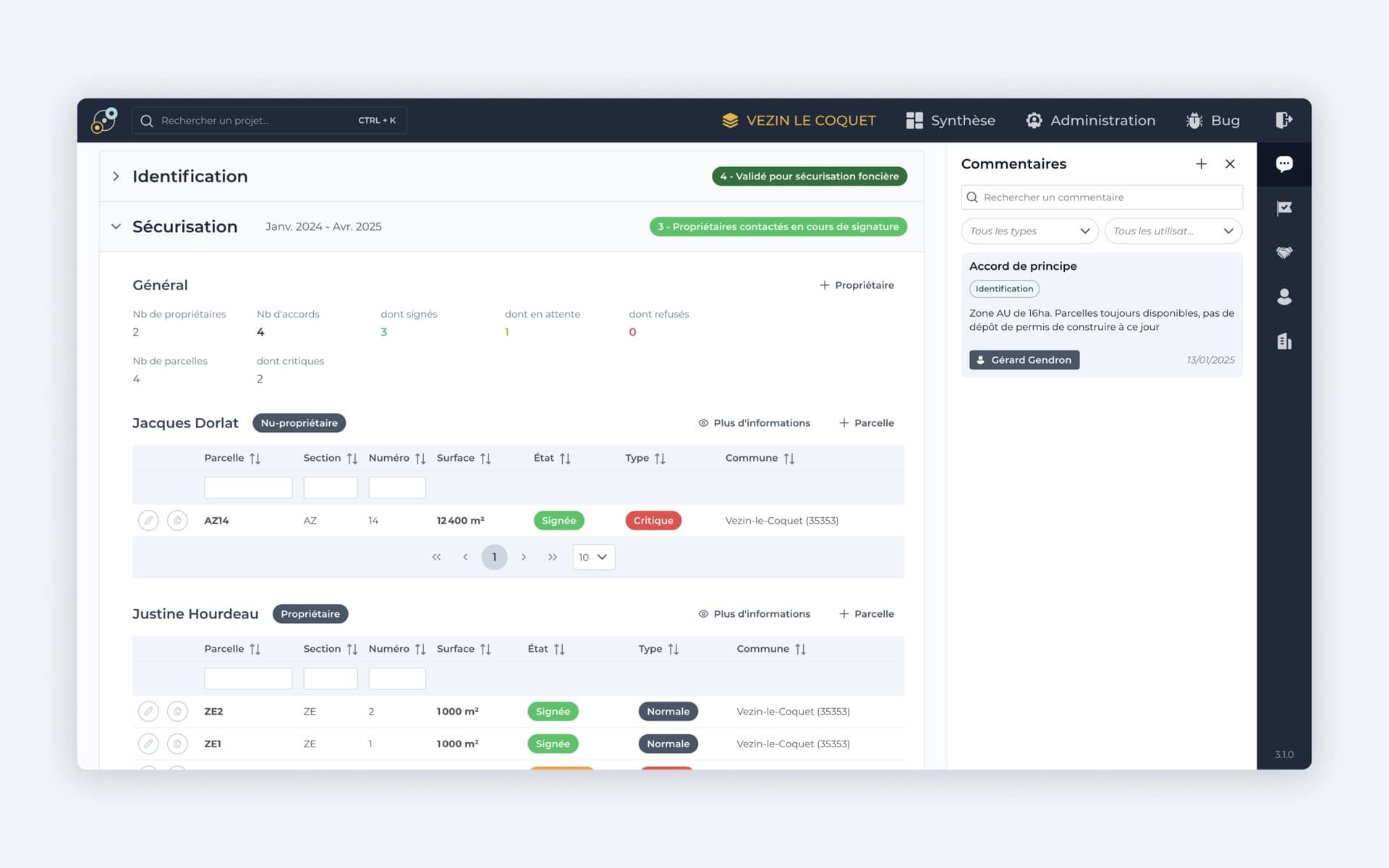The height and width of the screenshot is (868, 1389).
Task: Open the user profile icon in the sidebar
Action: 1284,297
